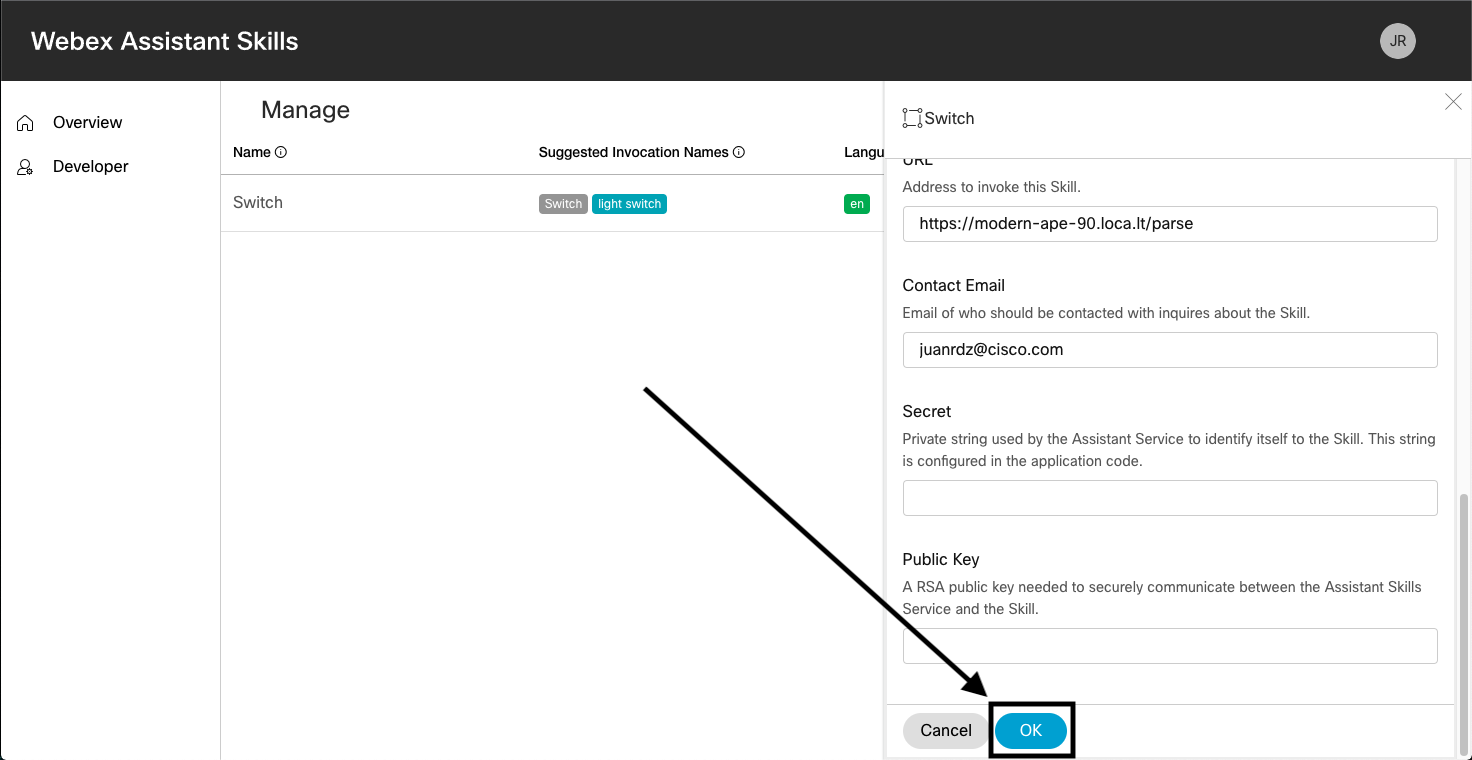Click the Secret label
Viewport: 1472px width, 760px height.
(x=927, y=411)
